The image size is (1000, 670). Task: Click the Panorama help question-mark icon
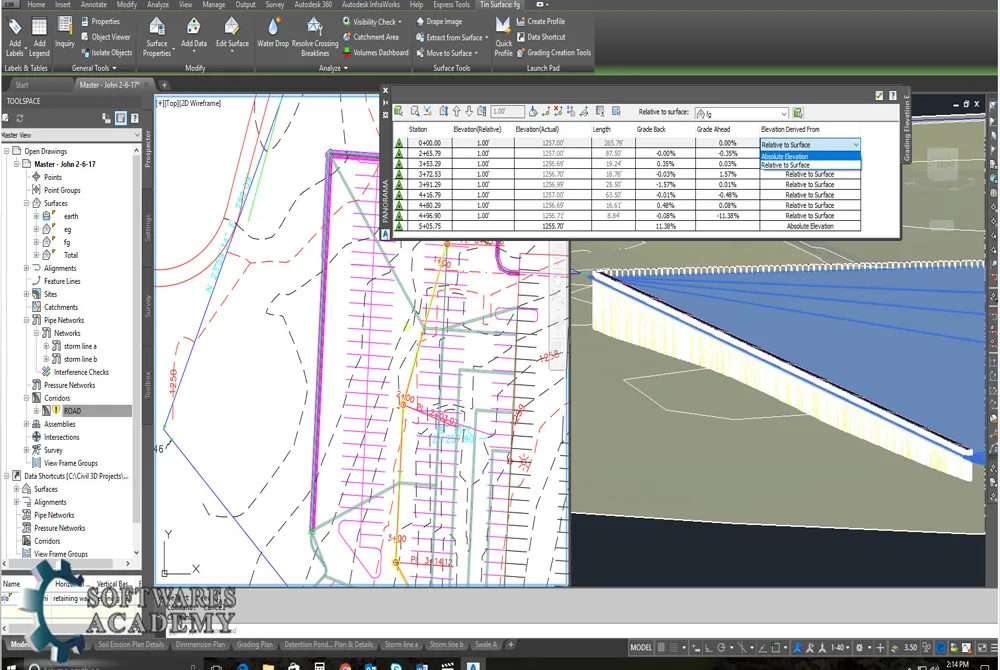tap(893, 96)
